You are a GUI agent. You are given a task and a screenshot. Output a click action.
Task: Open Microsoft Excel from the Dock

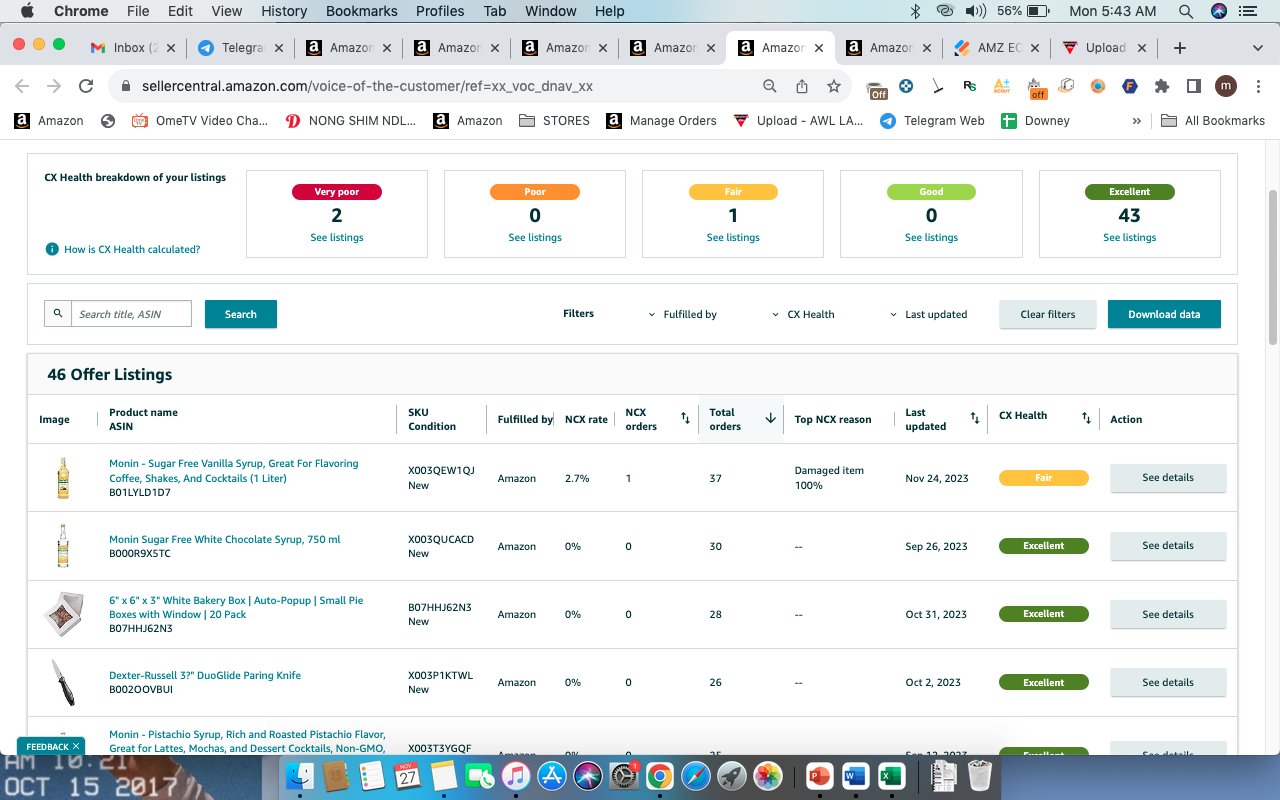[x=890, y=775]
